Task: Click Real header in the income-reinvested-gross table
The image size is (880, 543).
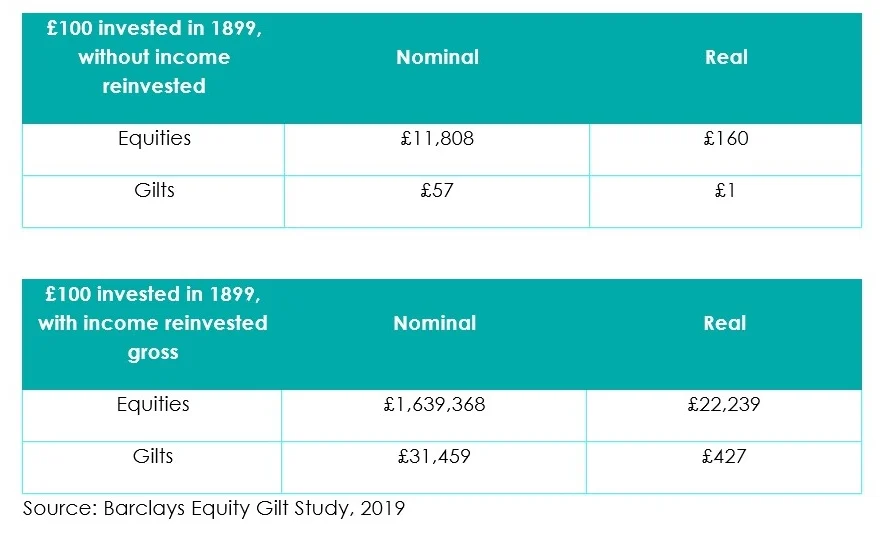Action: pos(724,323)
